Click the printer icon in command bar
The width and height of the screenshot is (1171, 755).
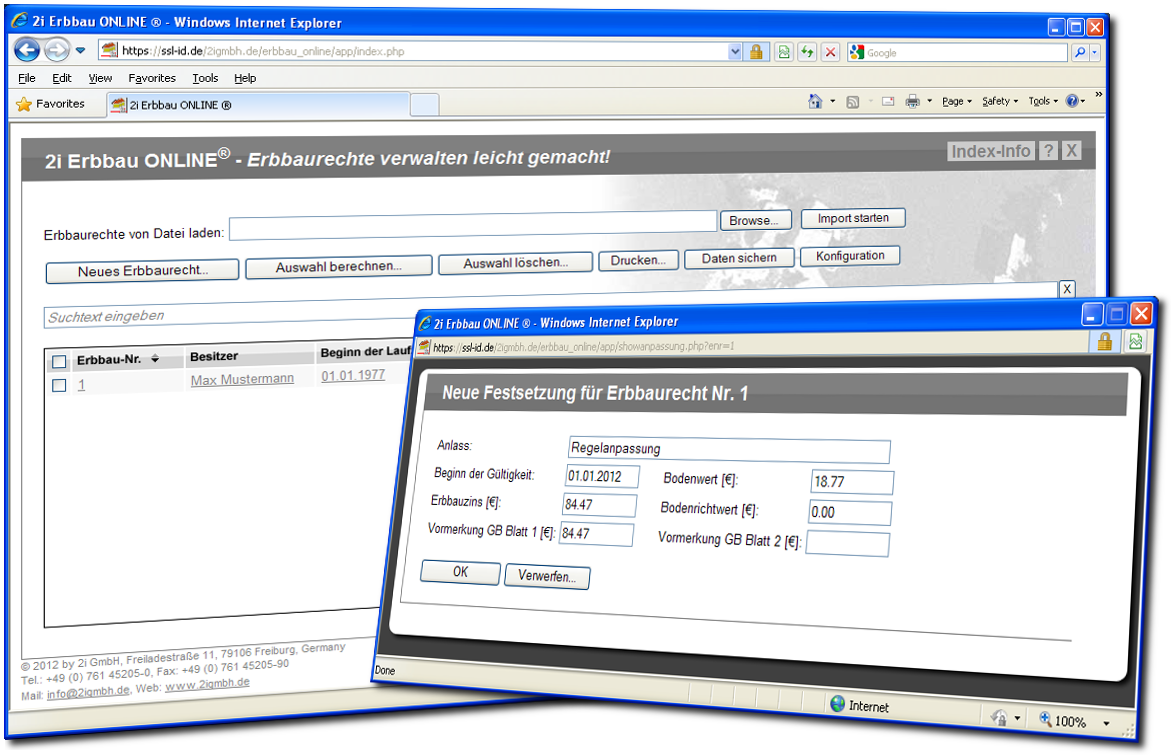tap(912, 101)
